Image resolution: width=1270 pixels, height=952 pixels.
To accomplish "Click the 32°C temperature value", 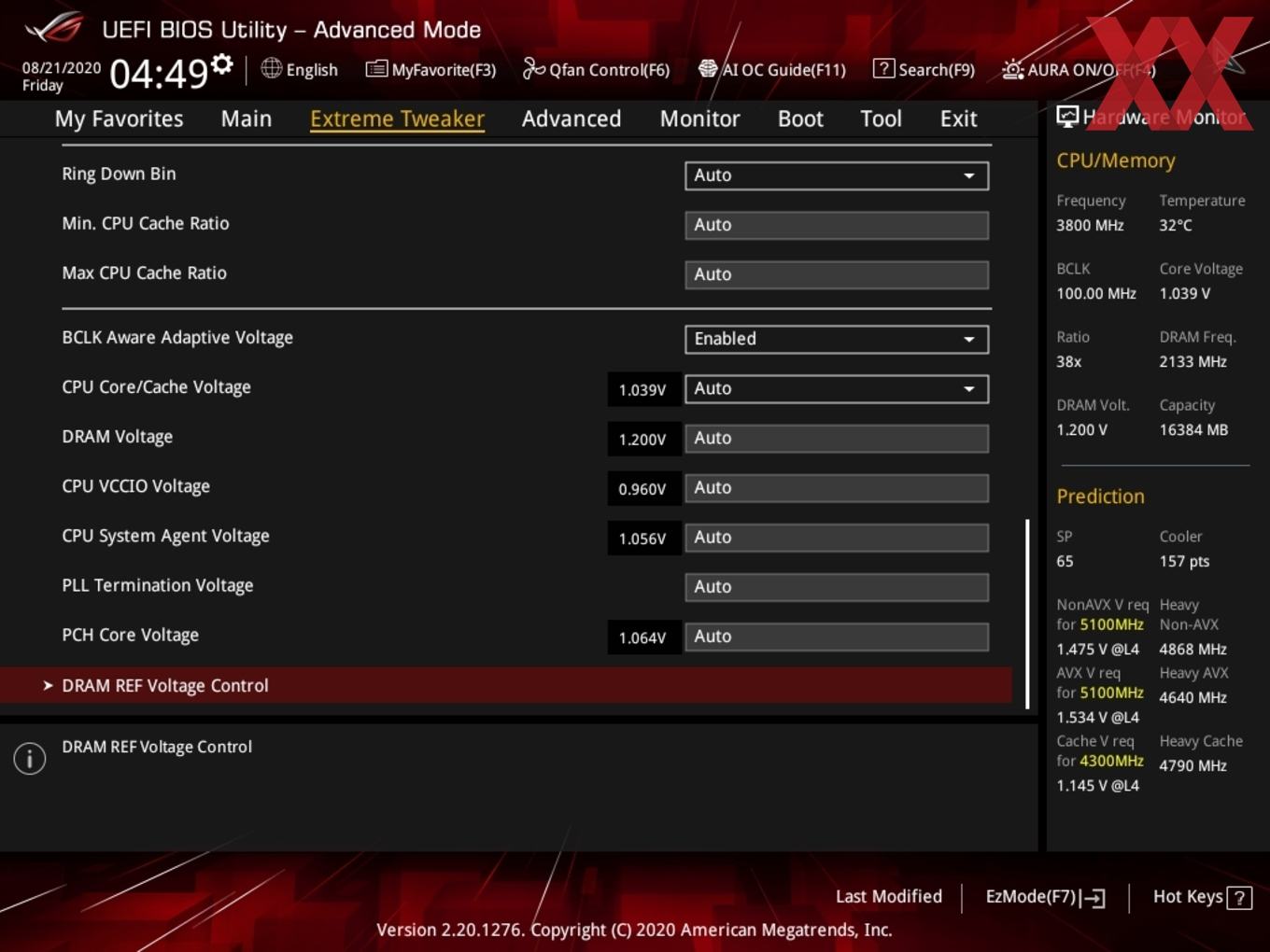I will 1176,225.
